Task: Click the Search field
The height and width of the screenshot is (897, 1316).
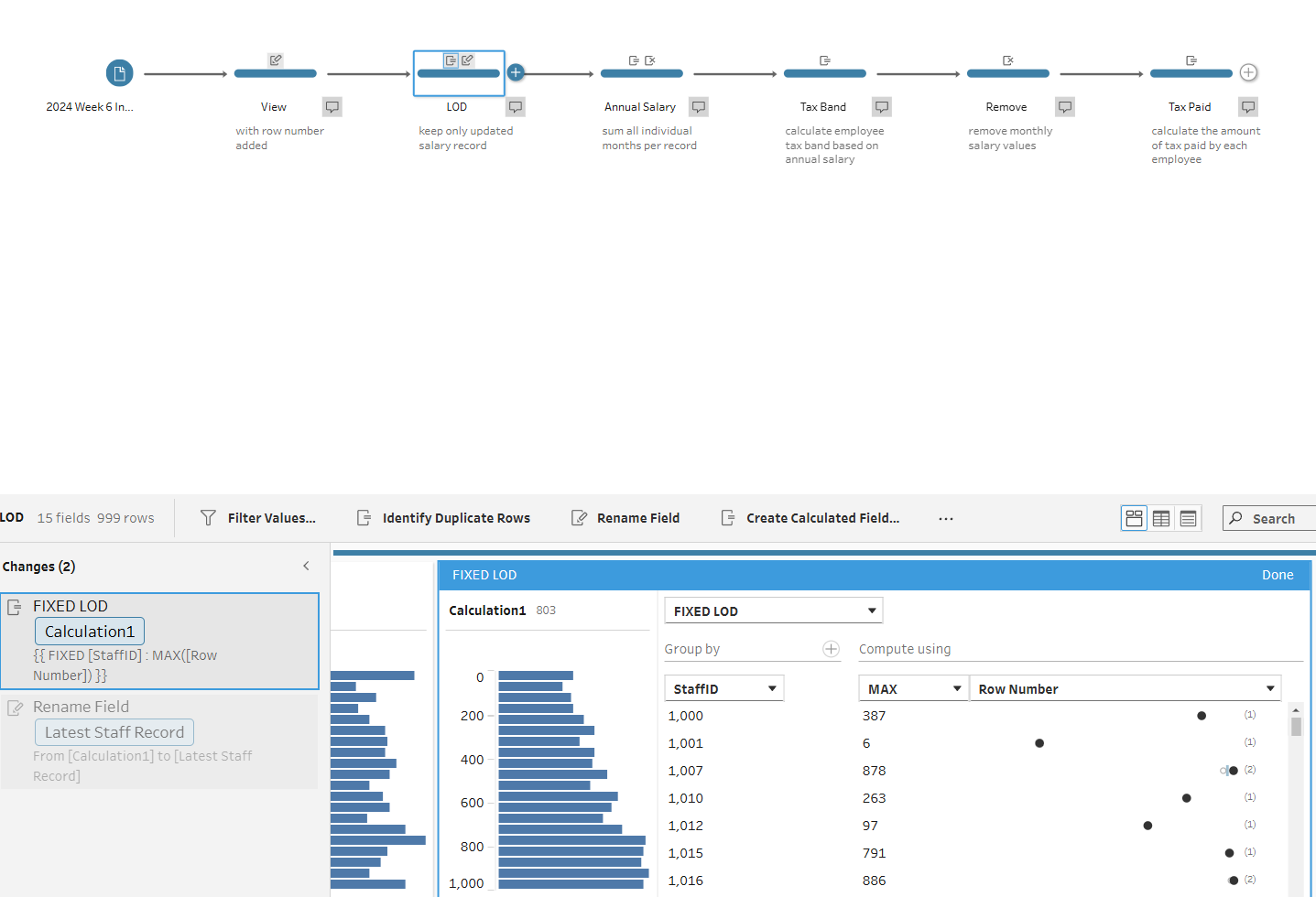Action: [1269, 518]
